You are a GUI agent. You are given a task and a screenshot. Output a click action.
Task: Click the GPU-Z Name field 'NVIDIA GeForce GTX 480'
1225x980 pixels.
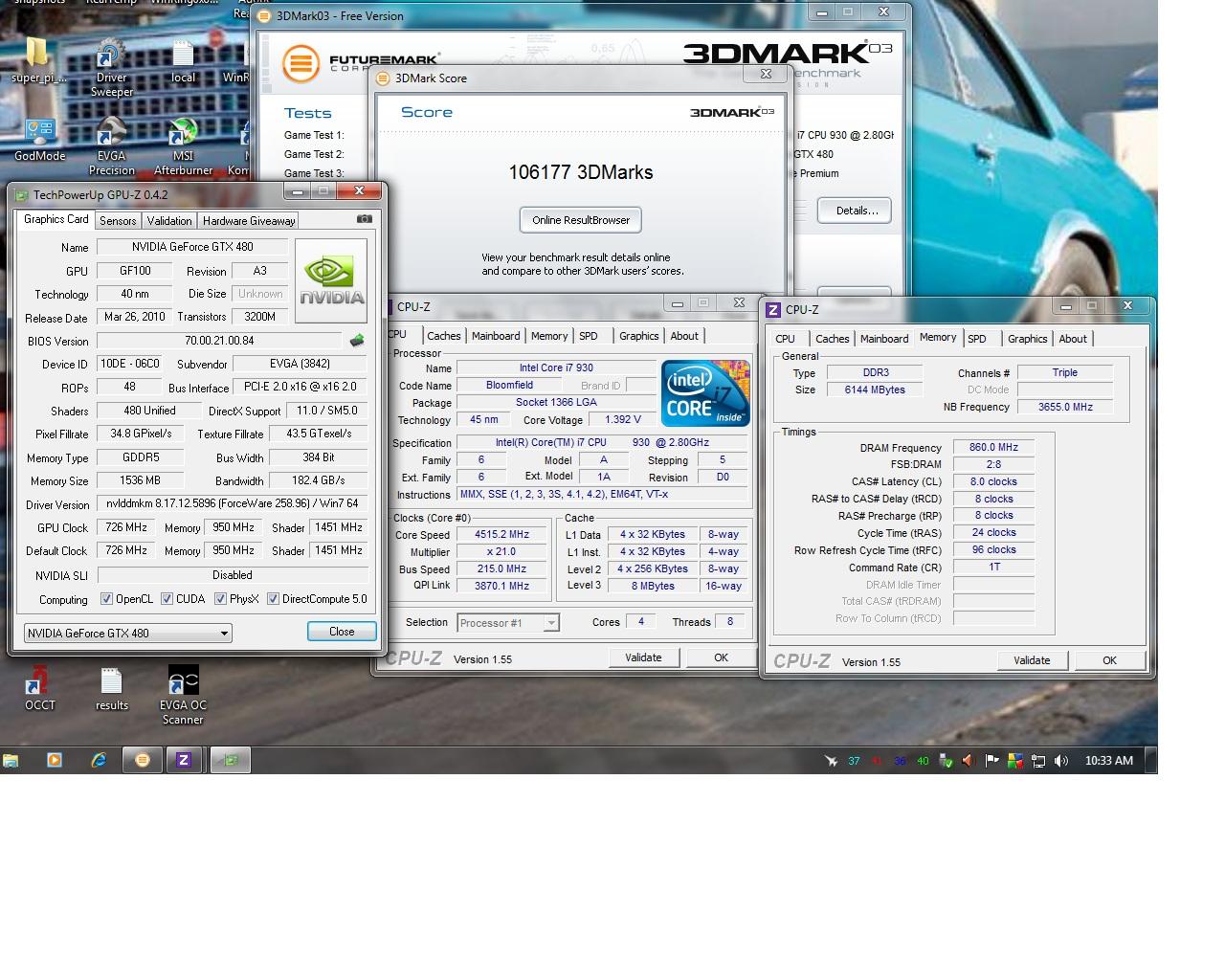click(x=192, y=247)
